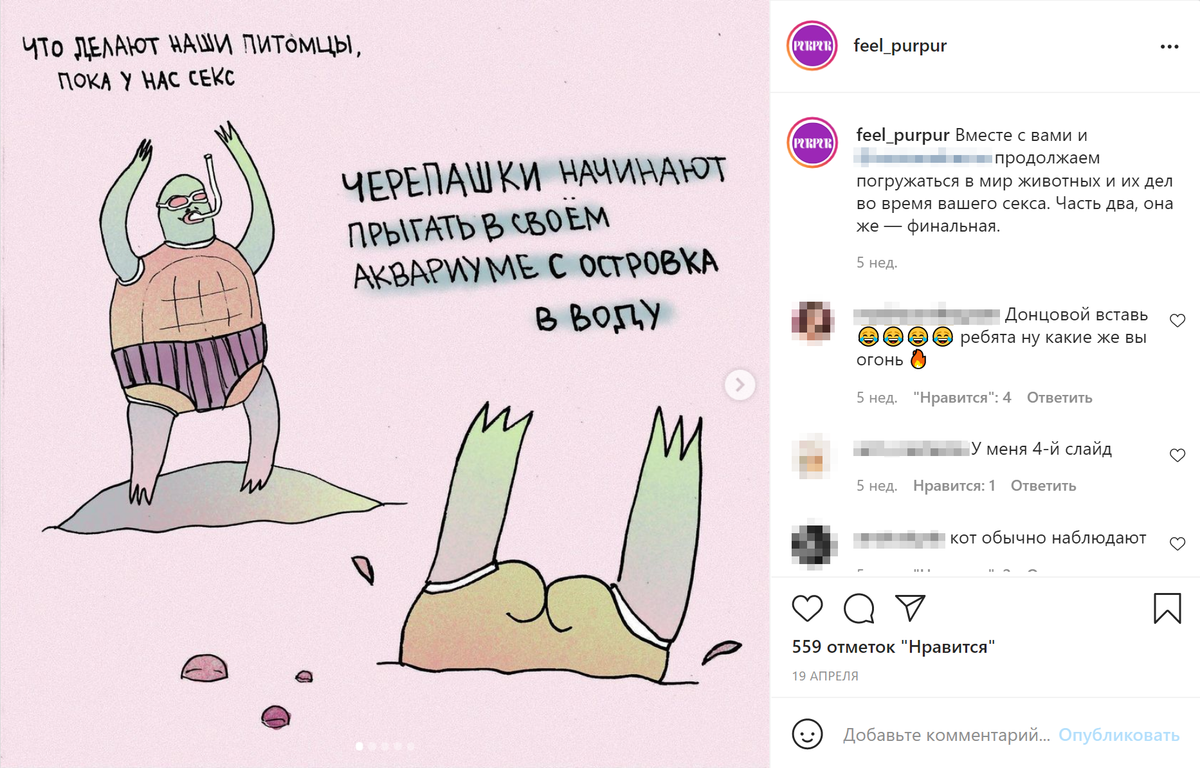The height and width of the screenshot is (768, 1200).
Task: Open emoji picker smiley in comment field
Action: point(807,734)
